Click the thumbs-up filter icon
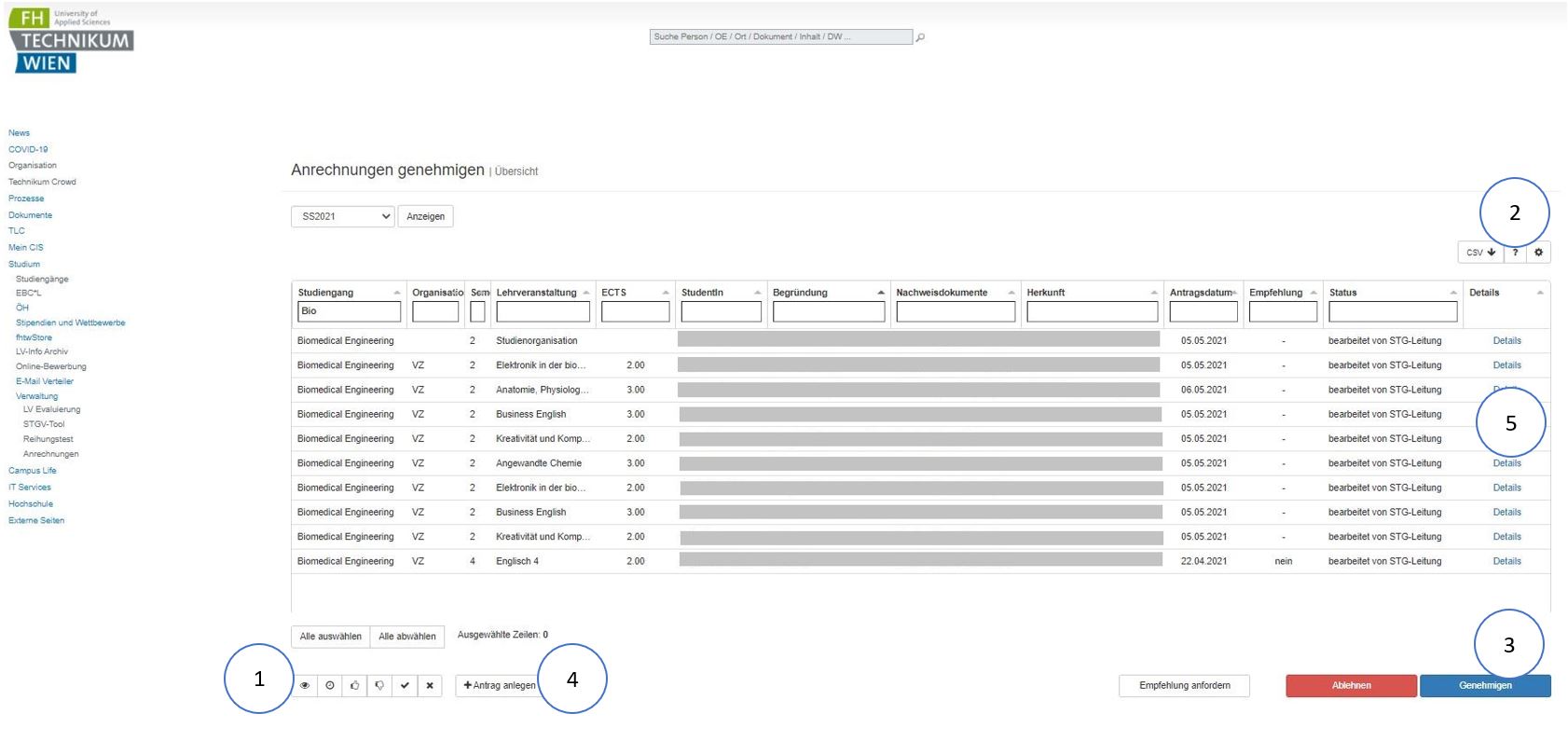The width and height of the screenshot is (1568, 755). [355, 685]
